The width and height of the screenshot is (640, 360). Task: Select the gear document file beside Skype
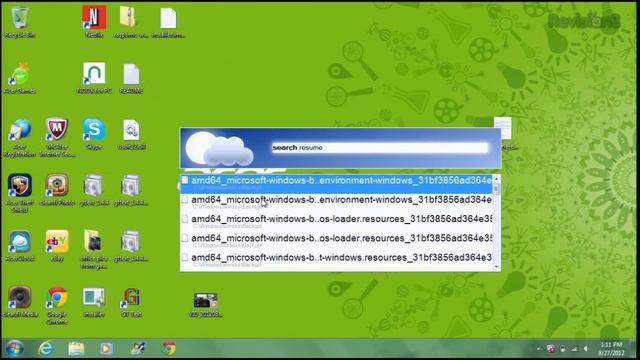tap(131, 134)
